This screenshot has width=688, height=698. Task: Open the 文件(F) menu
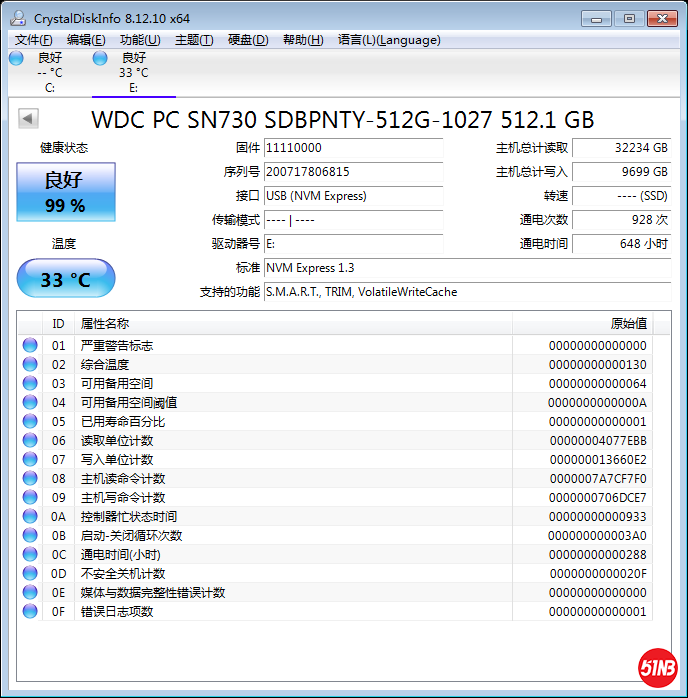[33, 40]
